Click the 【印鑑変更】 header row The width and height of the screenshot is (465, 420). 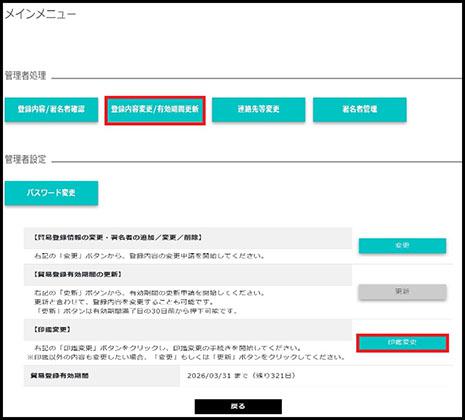(188, 330)
